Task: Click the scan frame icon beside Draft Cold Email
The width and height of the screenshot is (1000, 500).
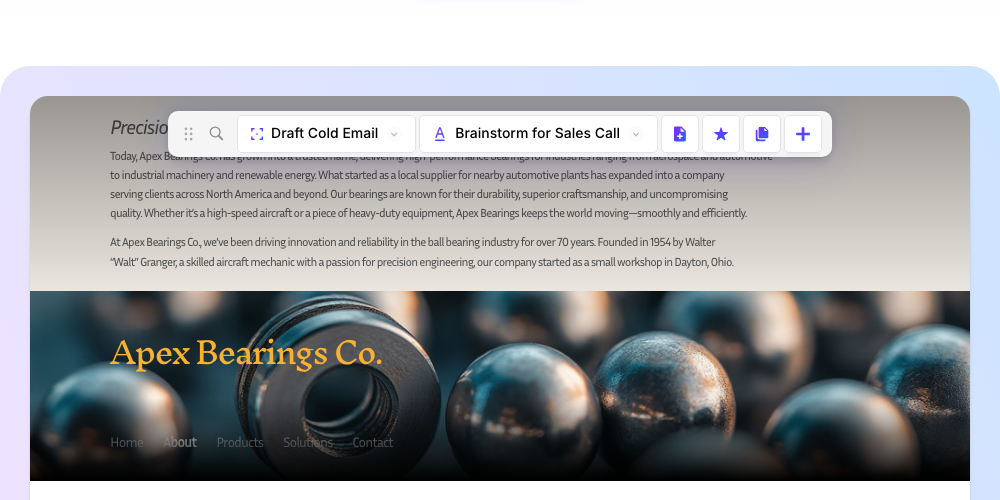Action: [x=256, y=134]
